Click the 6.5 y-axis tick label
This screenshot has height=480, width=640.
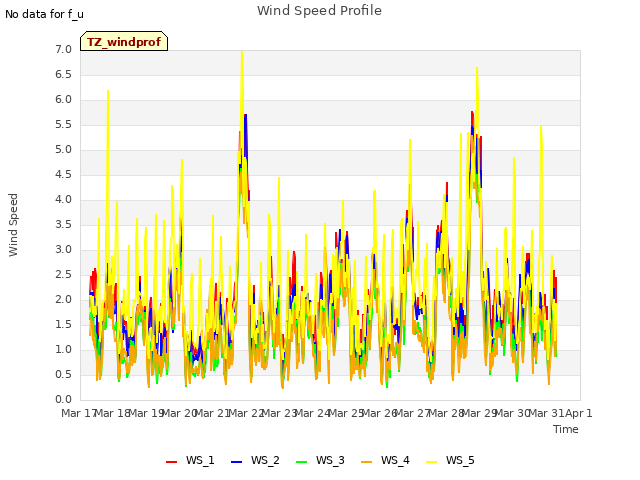tap(63, 75)
